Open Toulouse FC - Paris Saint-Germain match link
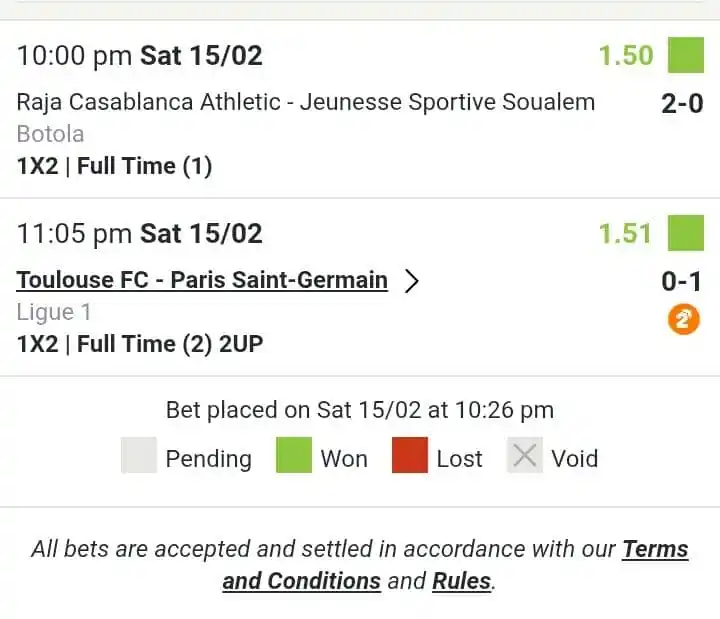Screen dimensions: 720x619 [x=202, y=280]
